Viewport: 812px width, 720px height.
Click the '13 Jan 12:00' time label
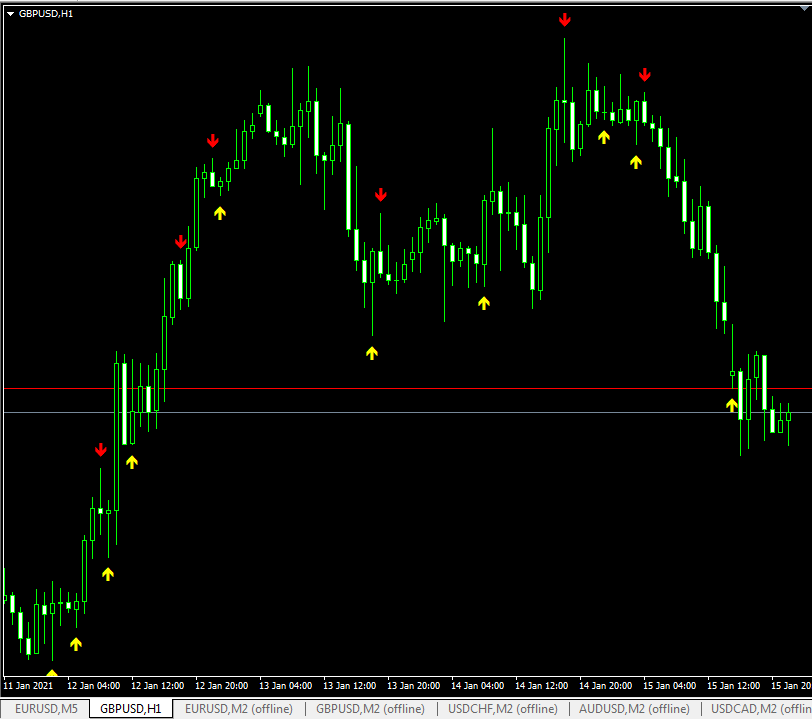click(350, 686)
